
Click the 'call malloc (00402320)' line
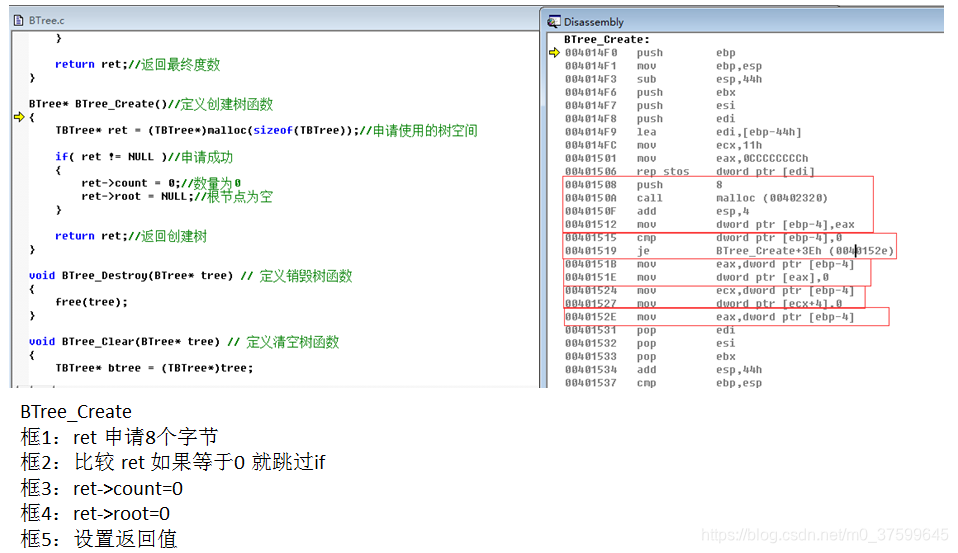pos(697,199)
